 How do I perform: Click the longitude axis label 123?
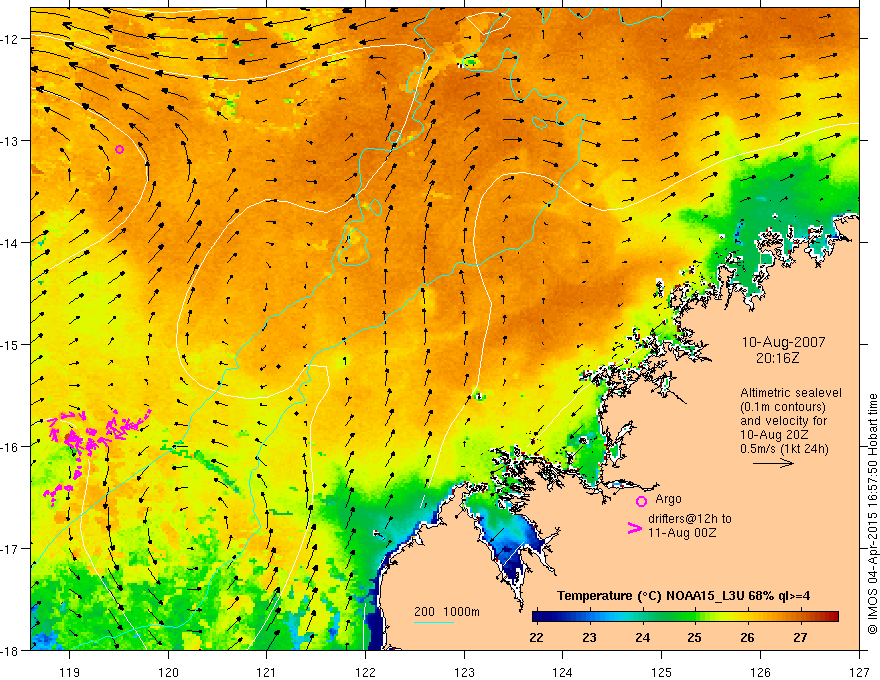pos(464,672)
